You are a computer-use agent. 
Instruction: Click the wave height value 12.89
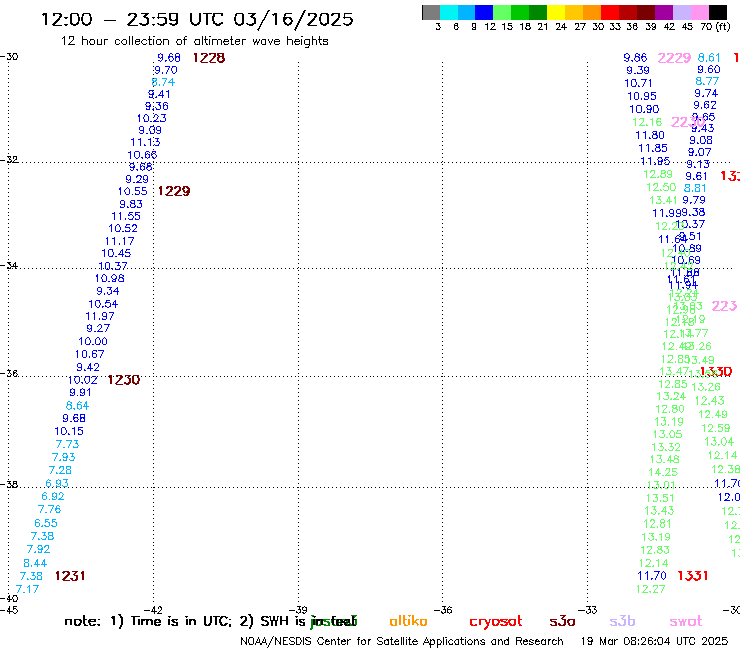tap(658, 174)
